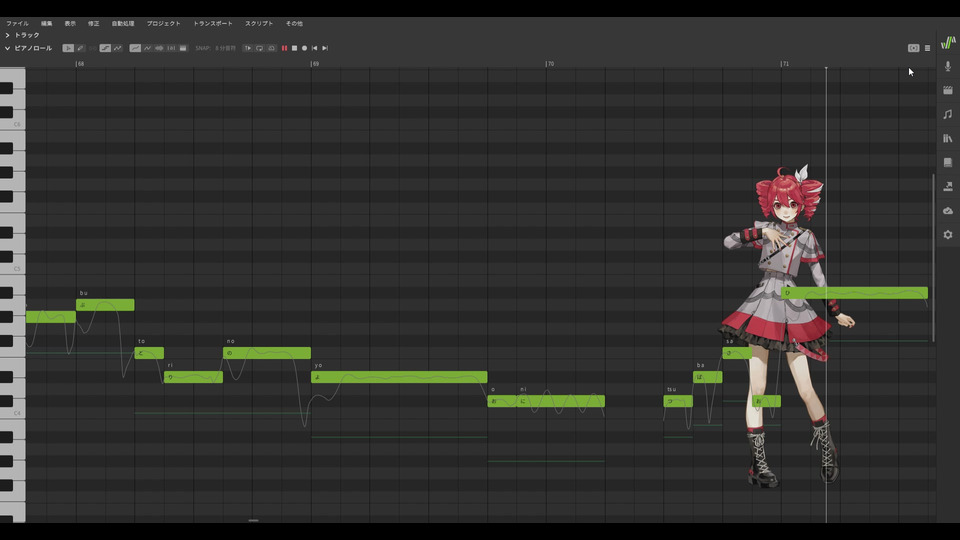Select the long note after measure 71

[x=855, y=293]
